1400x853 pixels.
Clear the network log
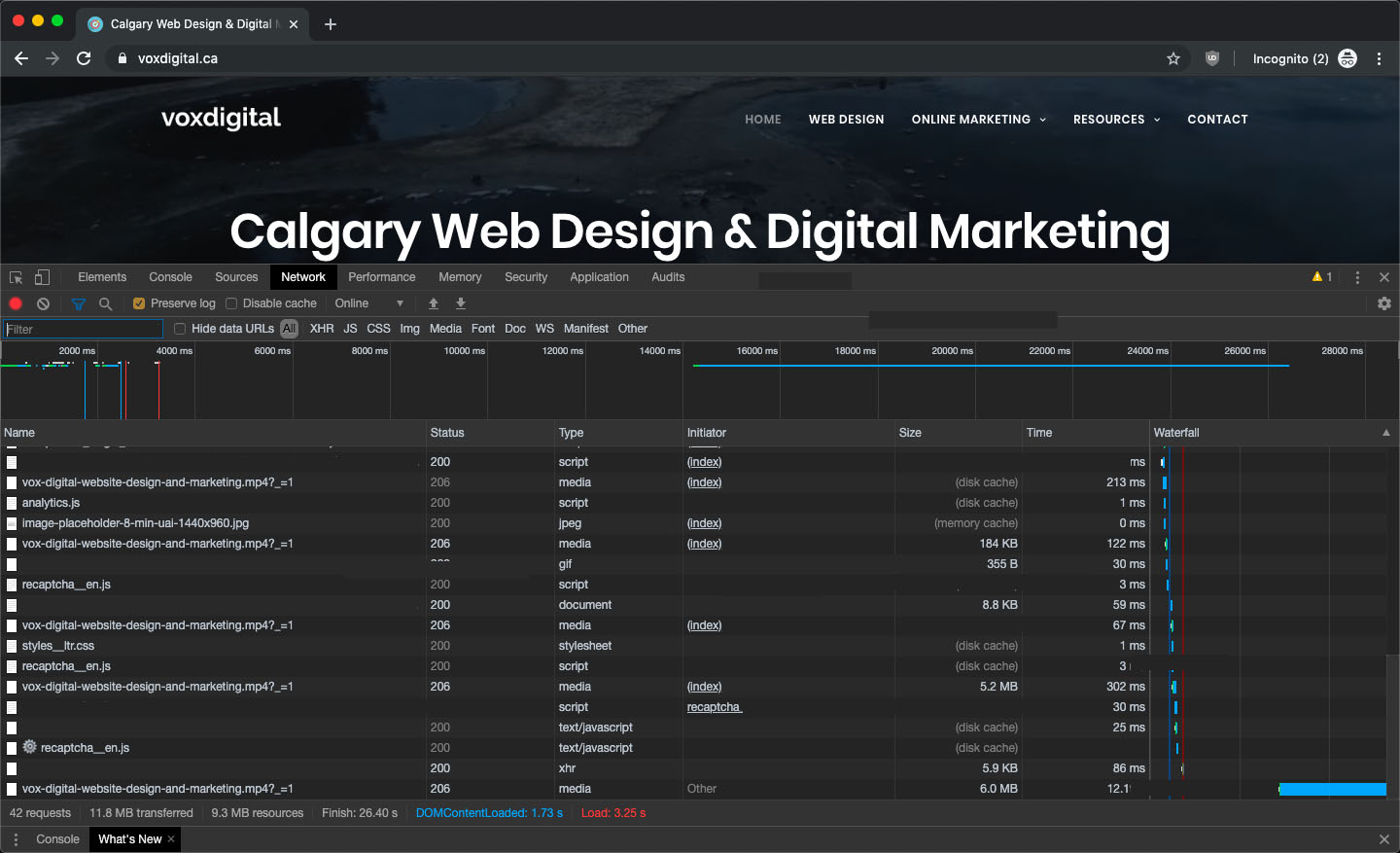43,303
